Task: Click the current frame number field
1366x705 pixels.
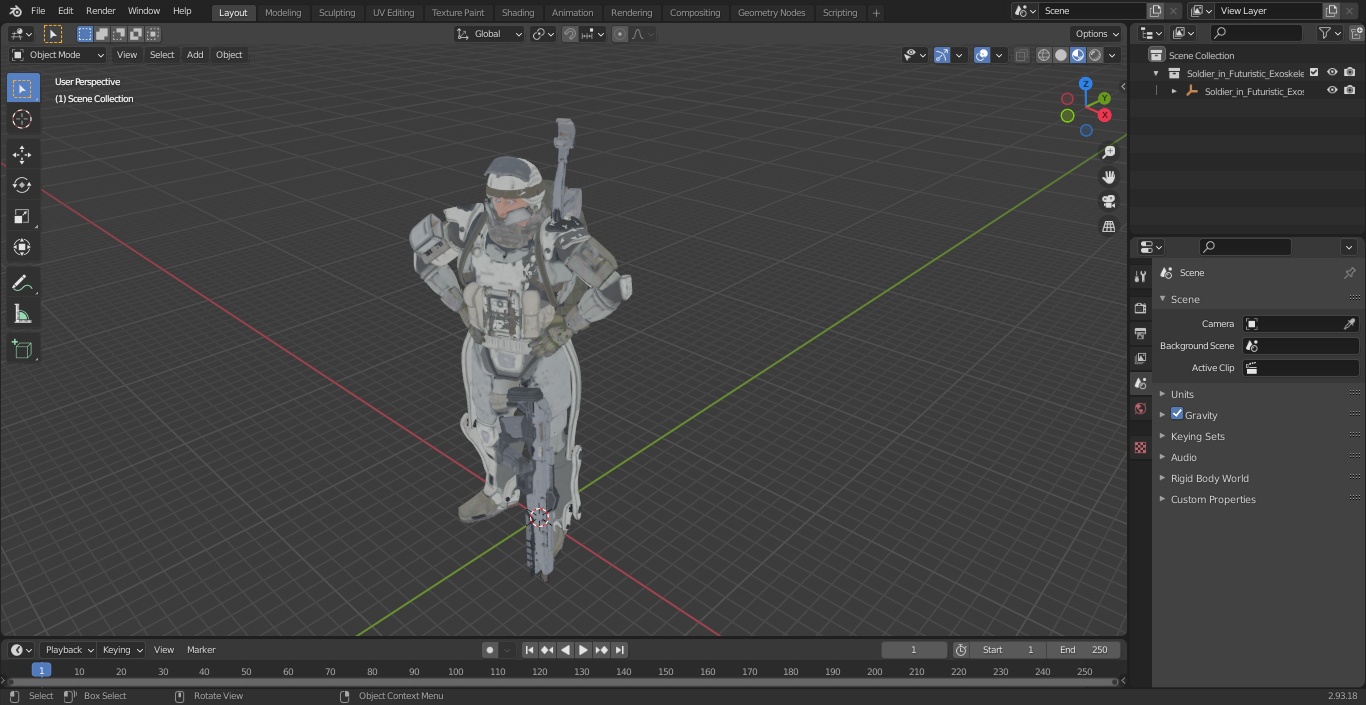Action: 913,650
